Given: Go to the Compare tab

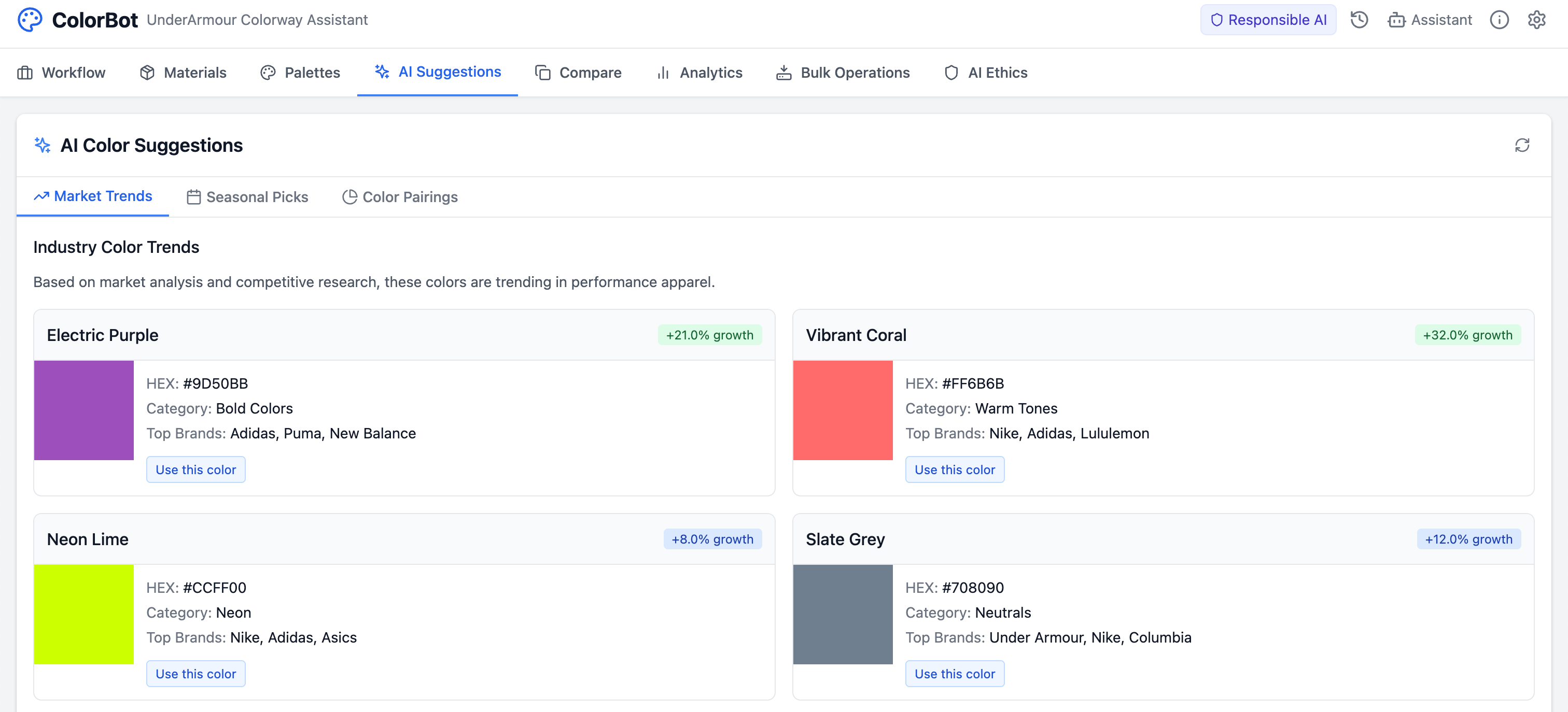Looking at the screenshot, I should click(x=578, y=73).
